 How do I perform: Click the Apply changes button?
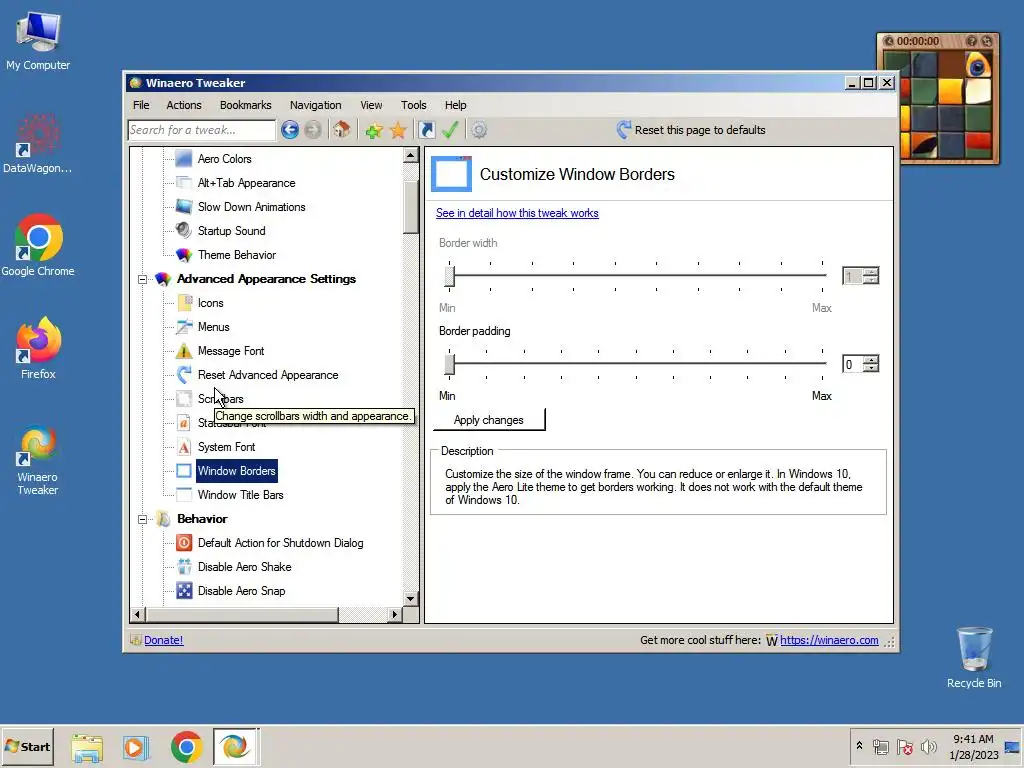tap(488, 420)
